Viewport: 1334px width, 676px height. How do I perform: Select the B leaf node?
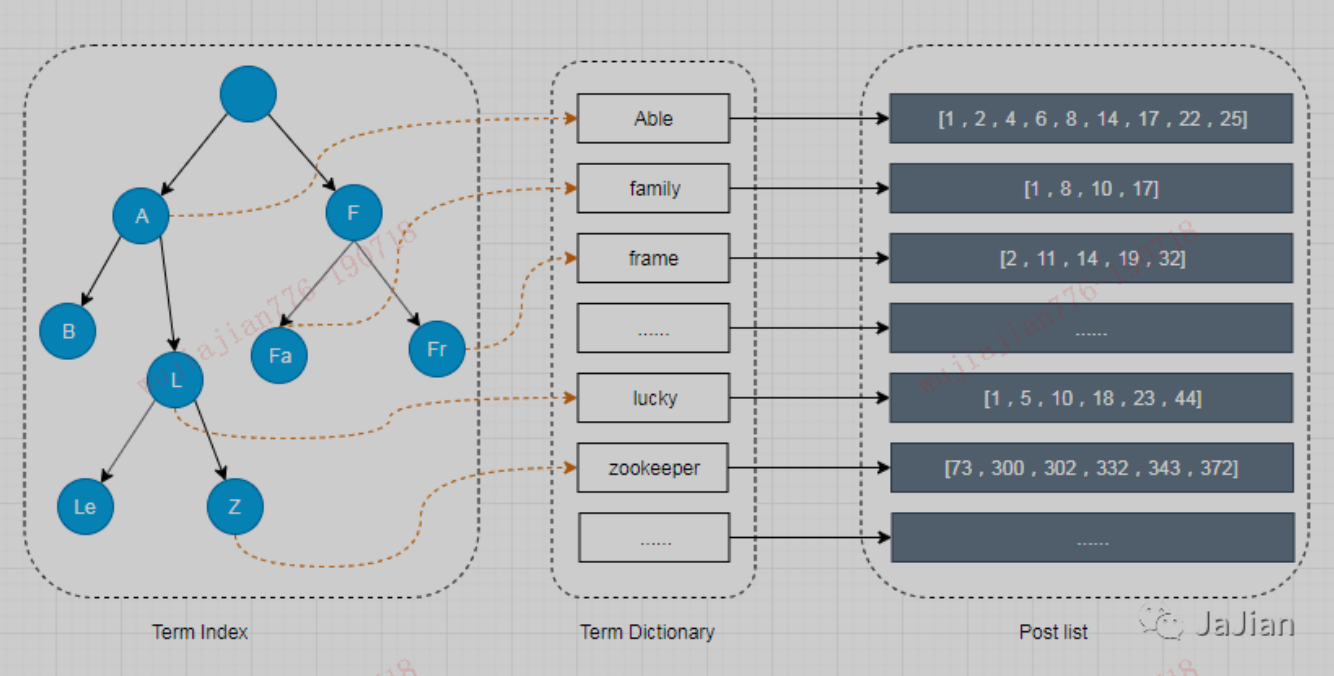pos(68,331)
